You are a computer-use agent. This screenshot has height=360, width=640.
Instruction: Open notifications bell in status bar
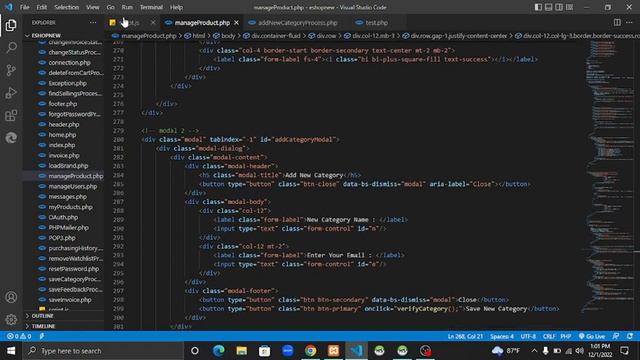point(630,336)
